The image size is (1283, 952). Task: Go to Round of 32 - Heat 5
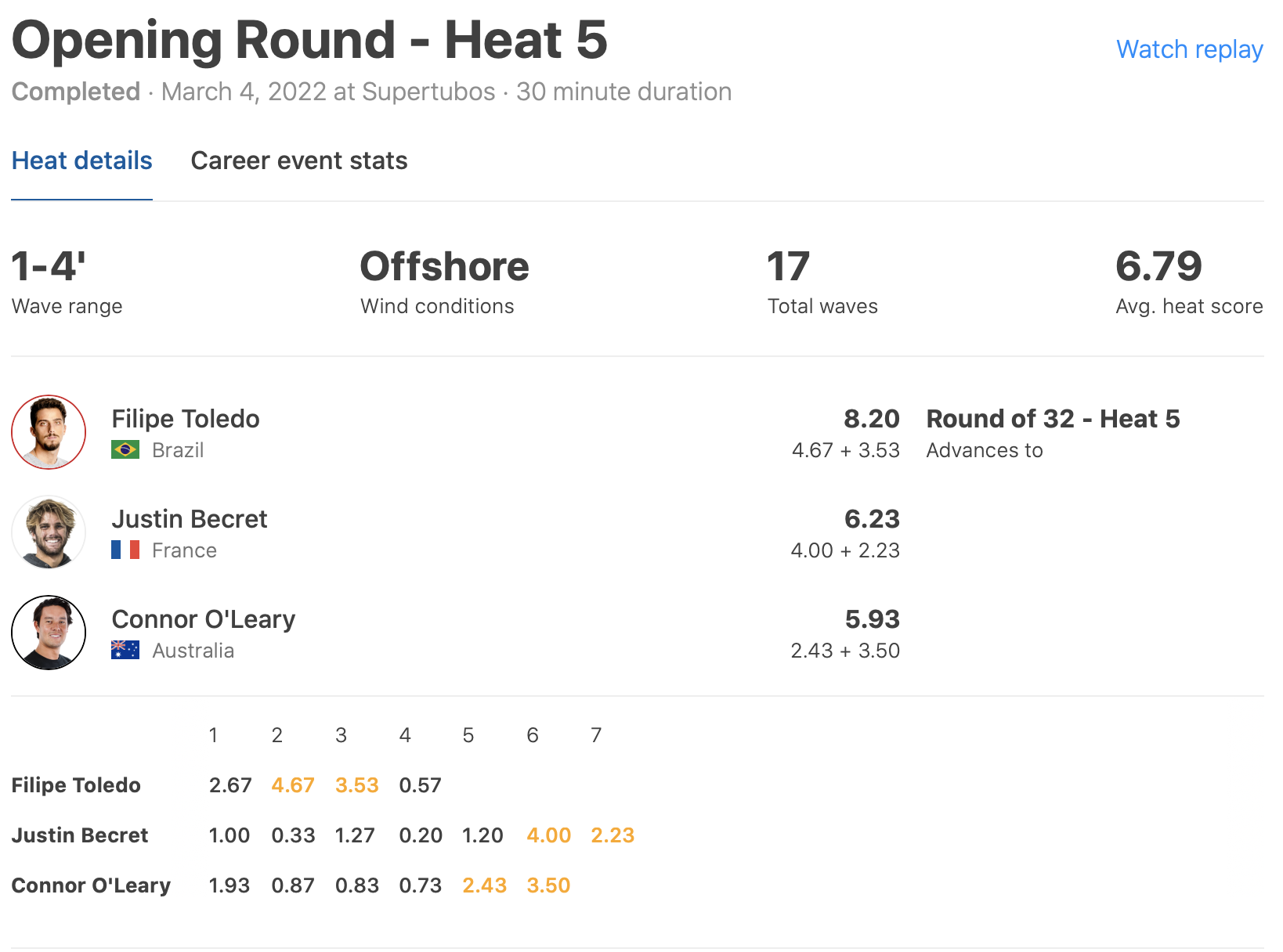tap(1053, 419)
